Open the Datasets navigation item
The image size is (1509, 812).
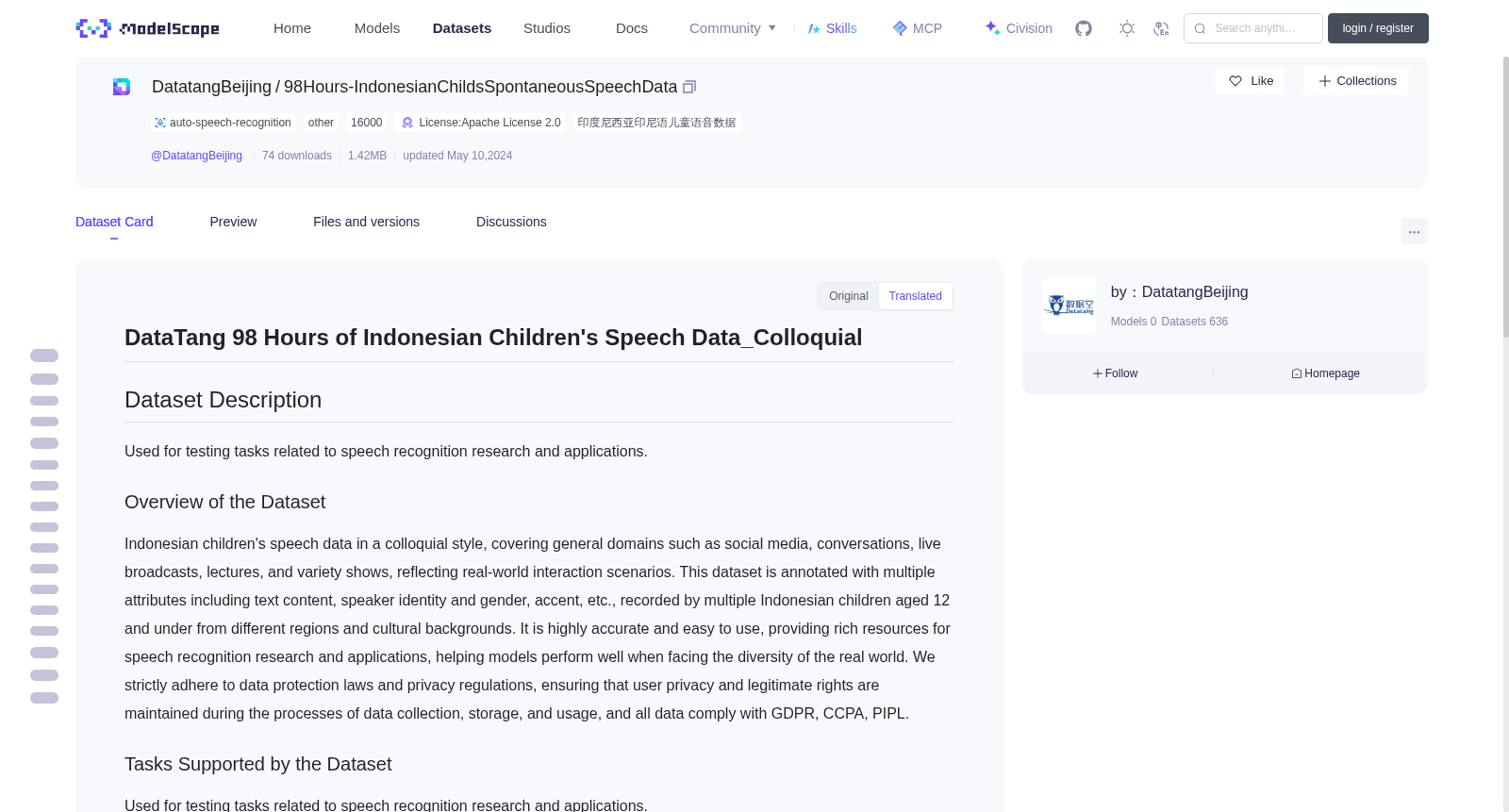[x=462, y=28]
